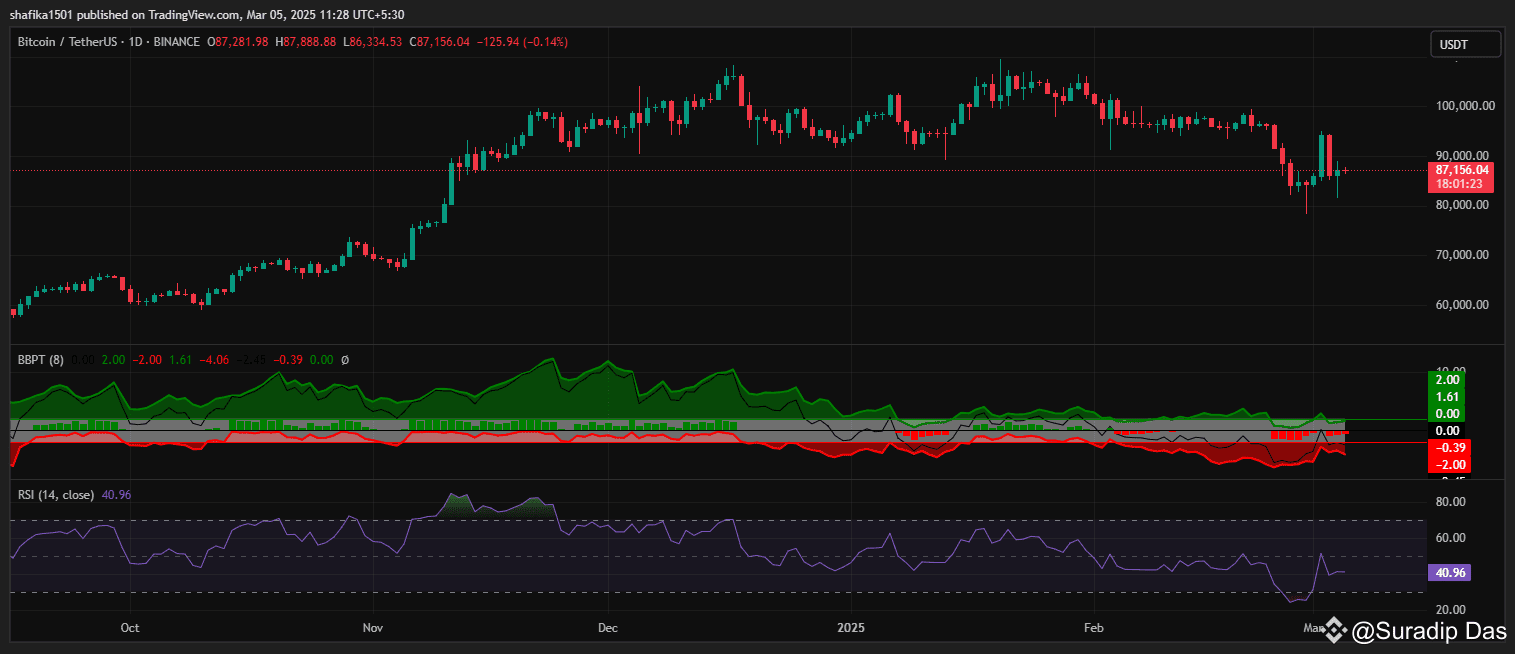The height and width of the screenshot is (654, 1515).
Task: Click the Nov label on the time axis
Action: pyautogui.click(x=373, y=629)
